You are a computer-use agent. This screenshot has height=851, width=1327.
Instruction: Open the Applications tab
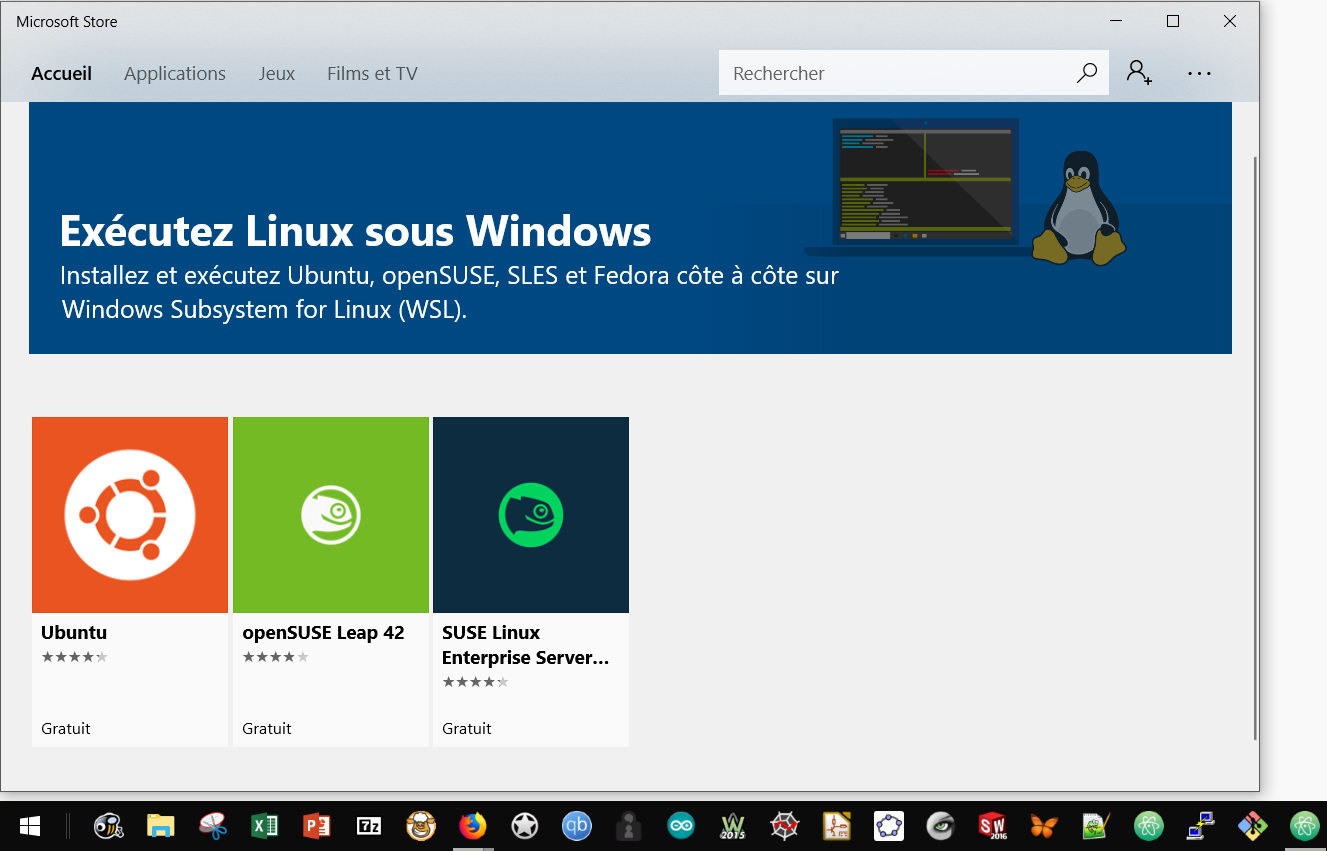point(175,73)
